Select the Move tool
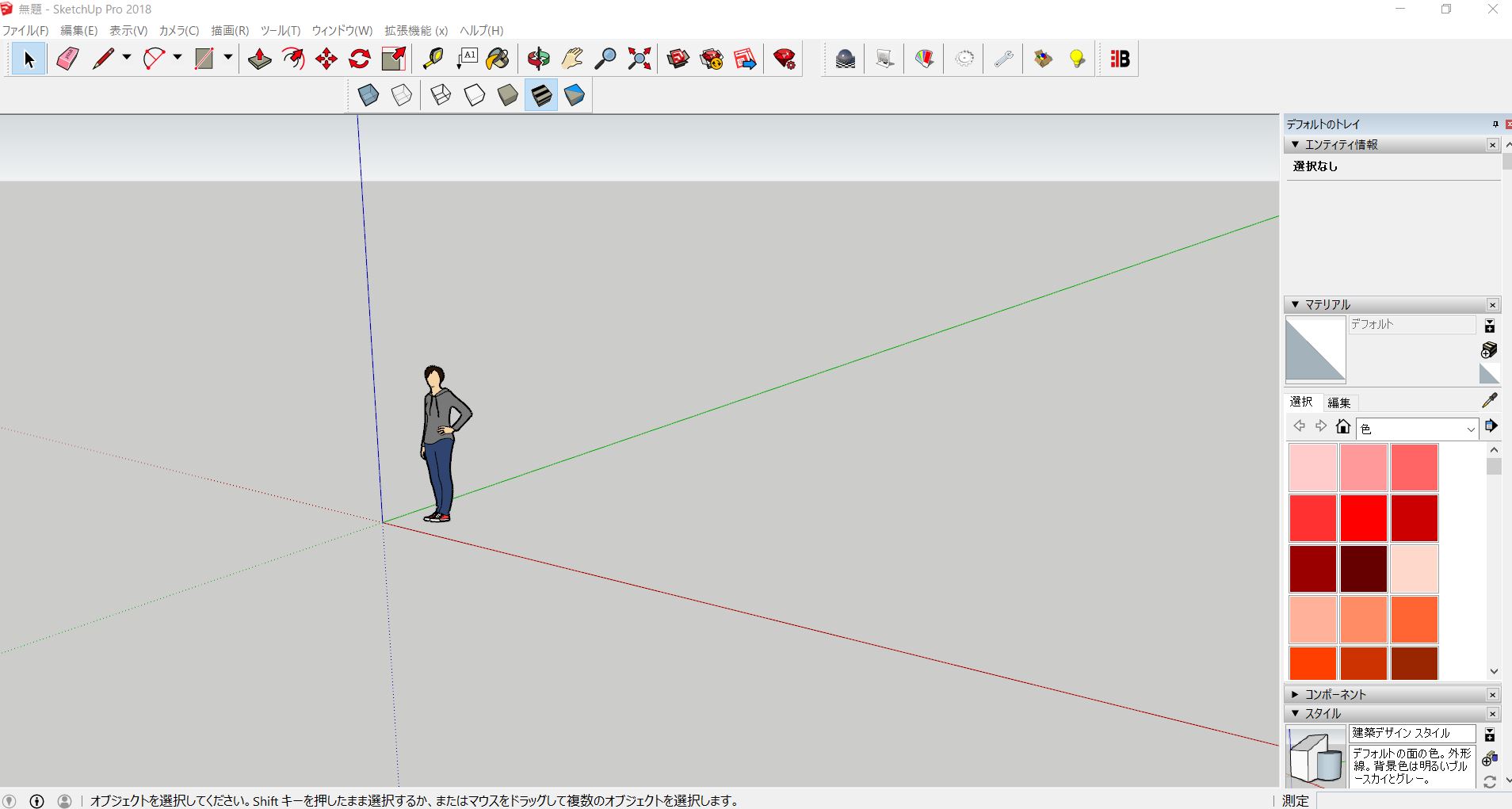The height and width of the screenshot is (809, 1512). [x=326, y=59]
